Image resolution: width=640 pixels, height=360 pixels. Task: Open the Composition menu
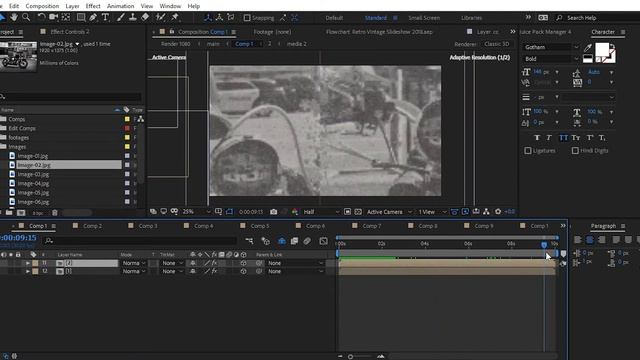click(42, 6)
